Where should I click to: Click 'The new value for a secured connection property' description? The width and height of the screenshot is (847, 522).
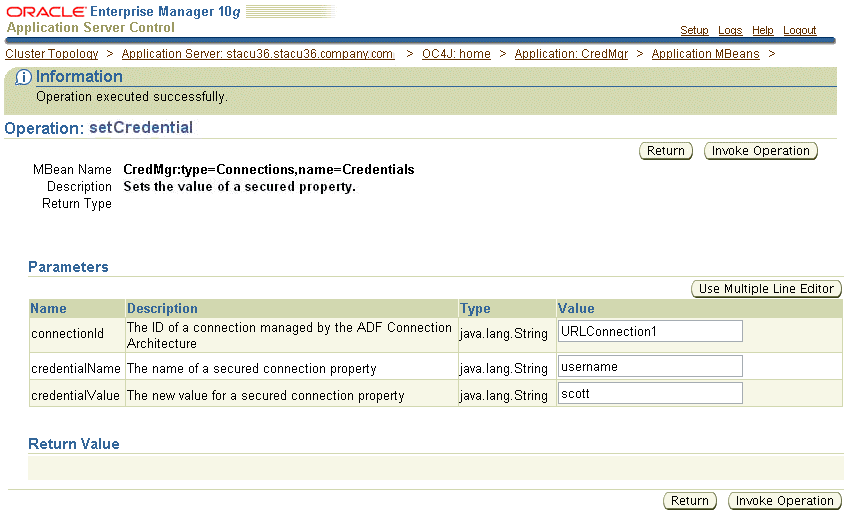point(265,396)
